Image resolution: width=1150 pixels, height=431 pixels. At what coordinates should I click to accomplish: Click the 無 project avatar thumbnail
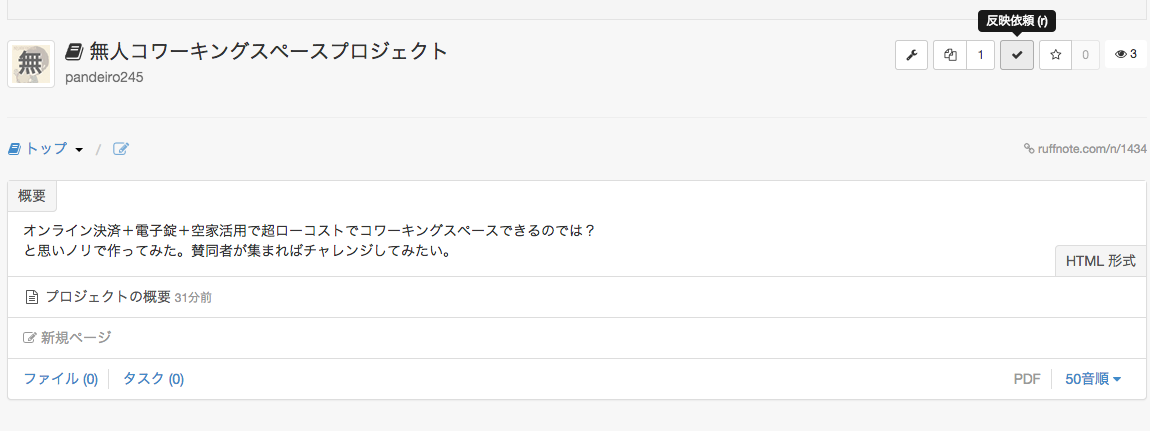click(31, 64)
